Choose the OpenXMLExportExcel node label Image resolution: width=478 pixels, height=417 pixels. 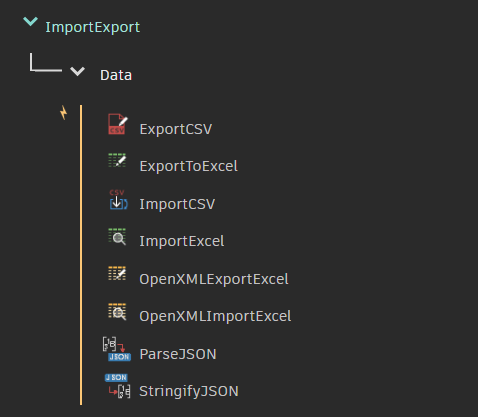pos(214,279)
